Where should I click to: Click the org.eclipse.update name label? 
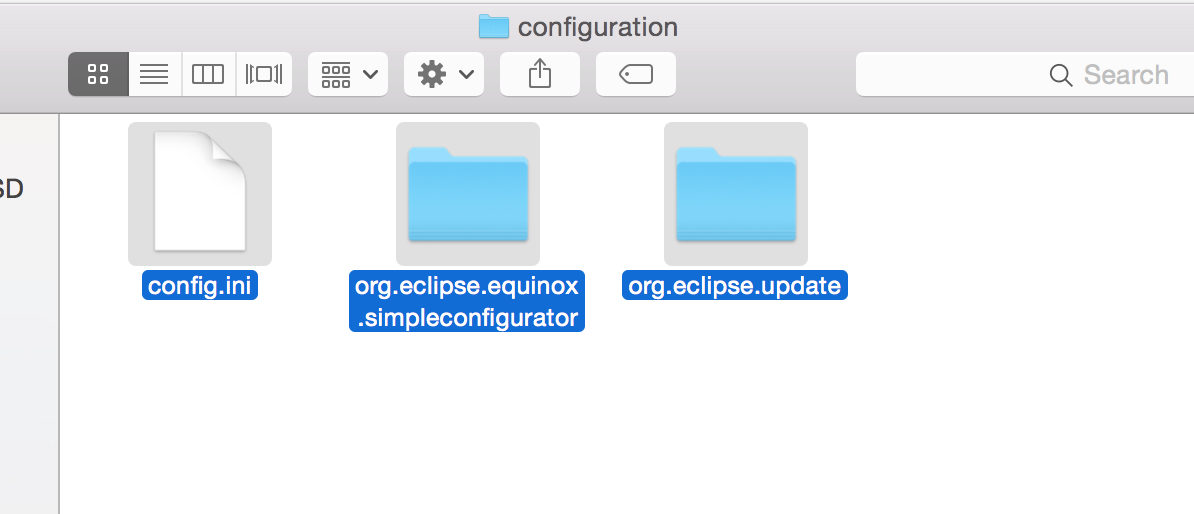(734, 287)
